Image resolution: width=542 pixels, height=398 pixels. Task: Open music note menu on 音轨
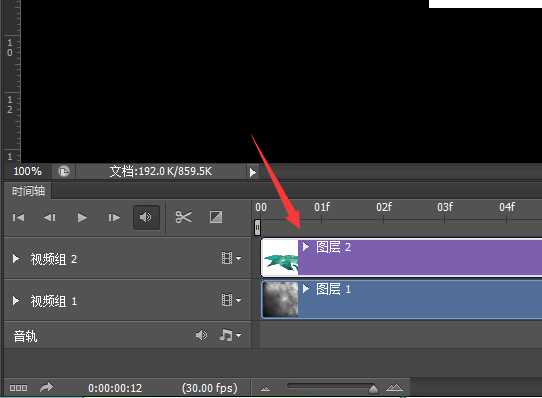click(x=230, y=335)
